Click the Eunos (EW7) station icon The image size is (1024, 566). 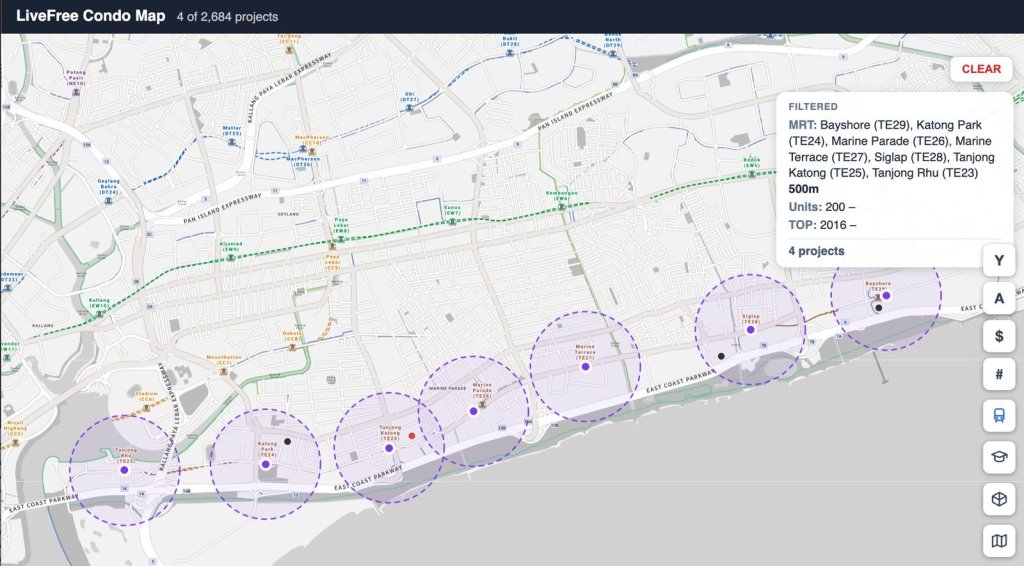(453, 221)
